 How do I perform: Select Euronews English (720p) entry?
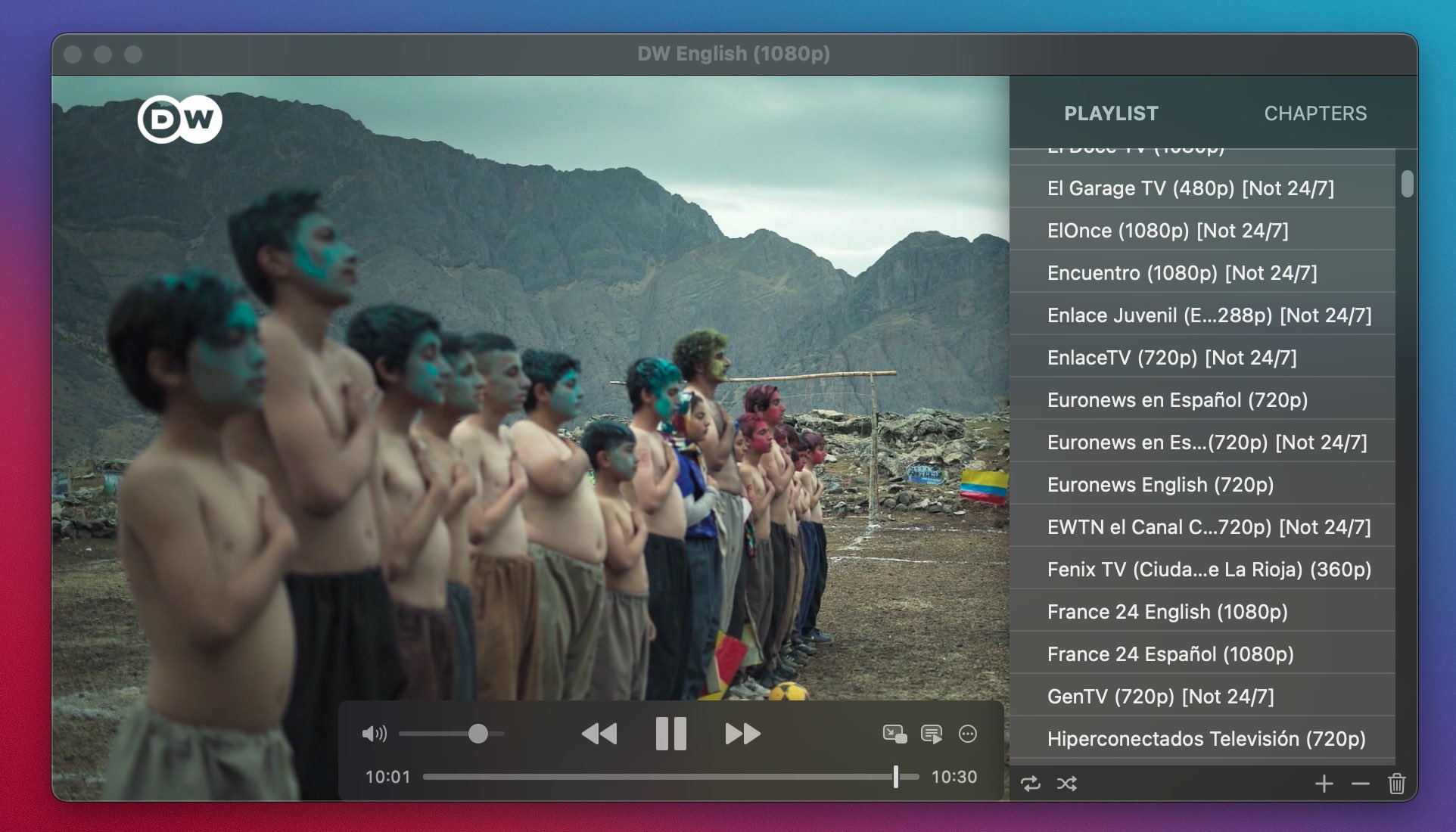1202,484
